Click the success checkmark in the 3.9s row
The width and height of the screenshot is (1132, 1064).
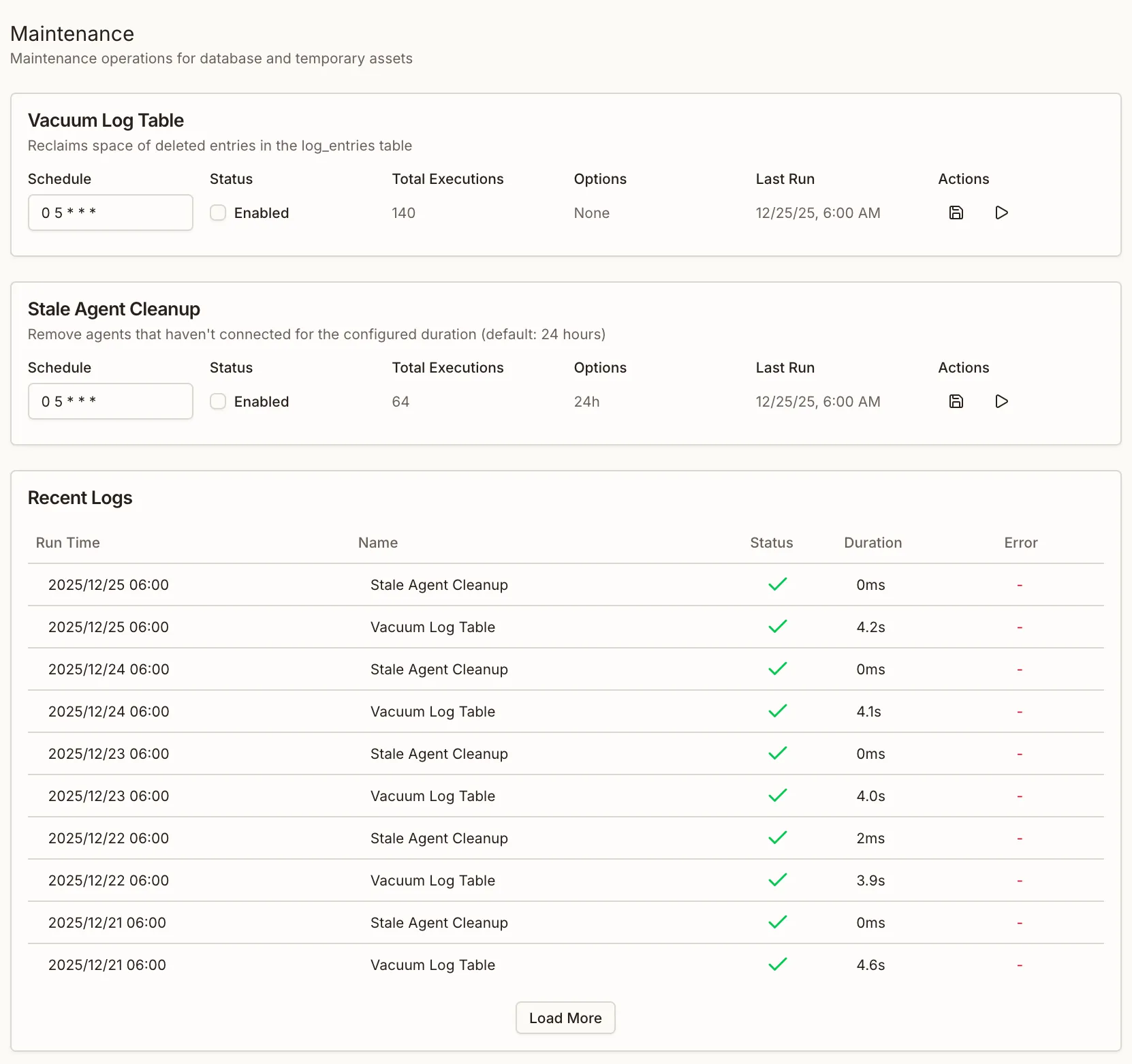777,880
